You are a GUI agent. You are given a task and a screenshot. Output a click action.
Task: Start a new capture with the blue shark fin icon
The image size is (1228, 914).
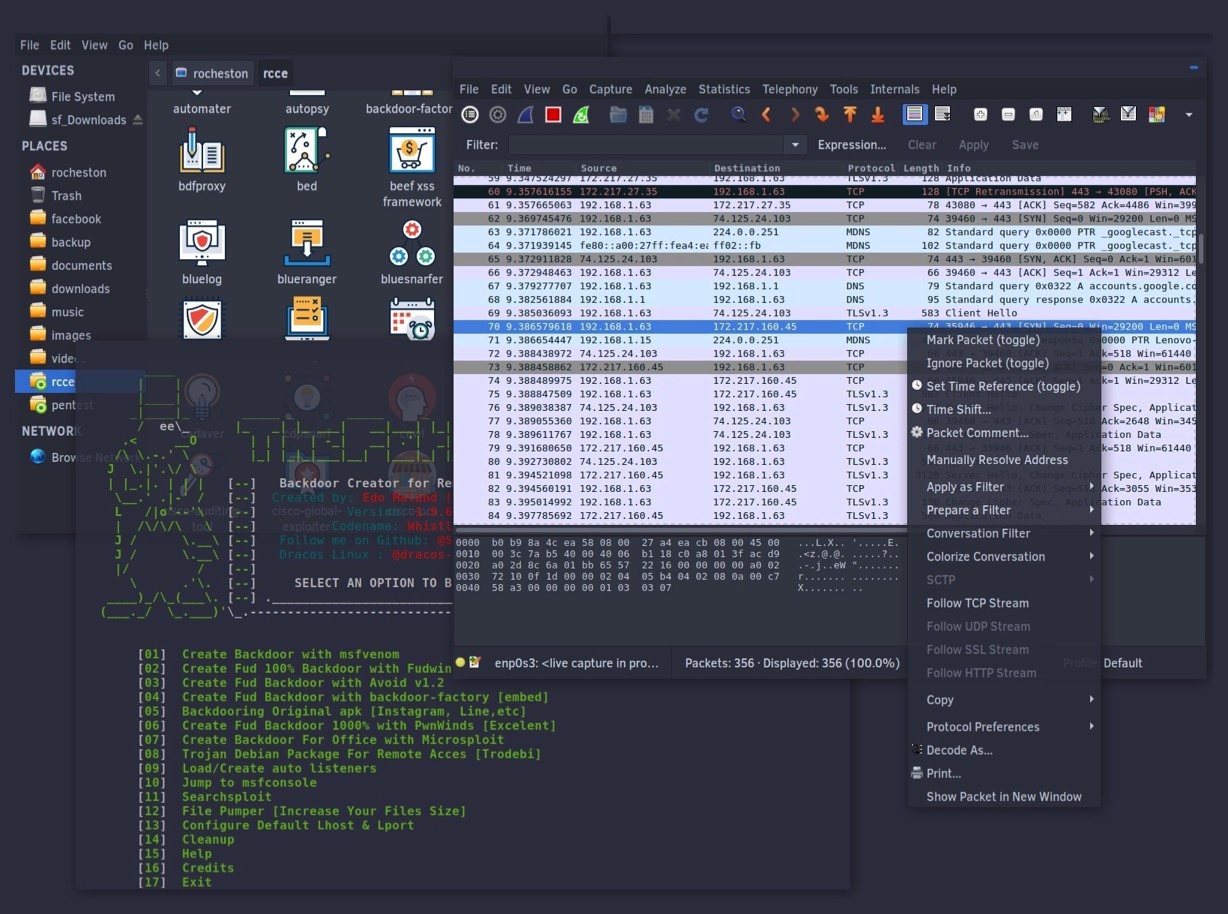(525, 115)
